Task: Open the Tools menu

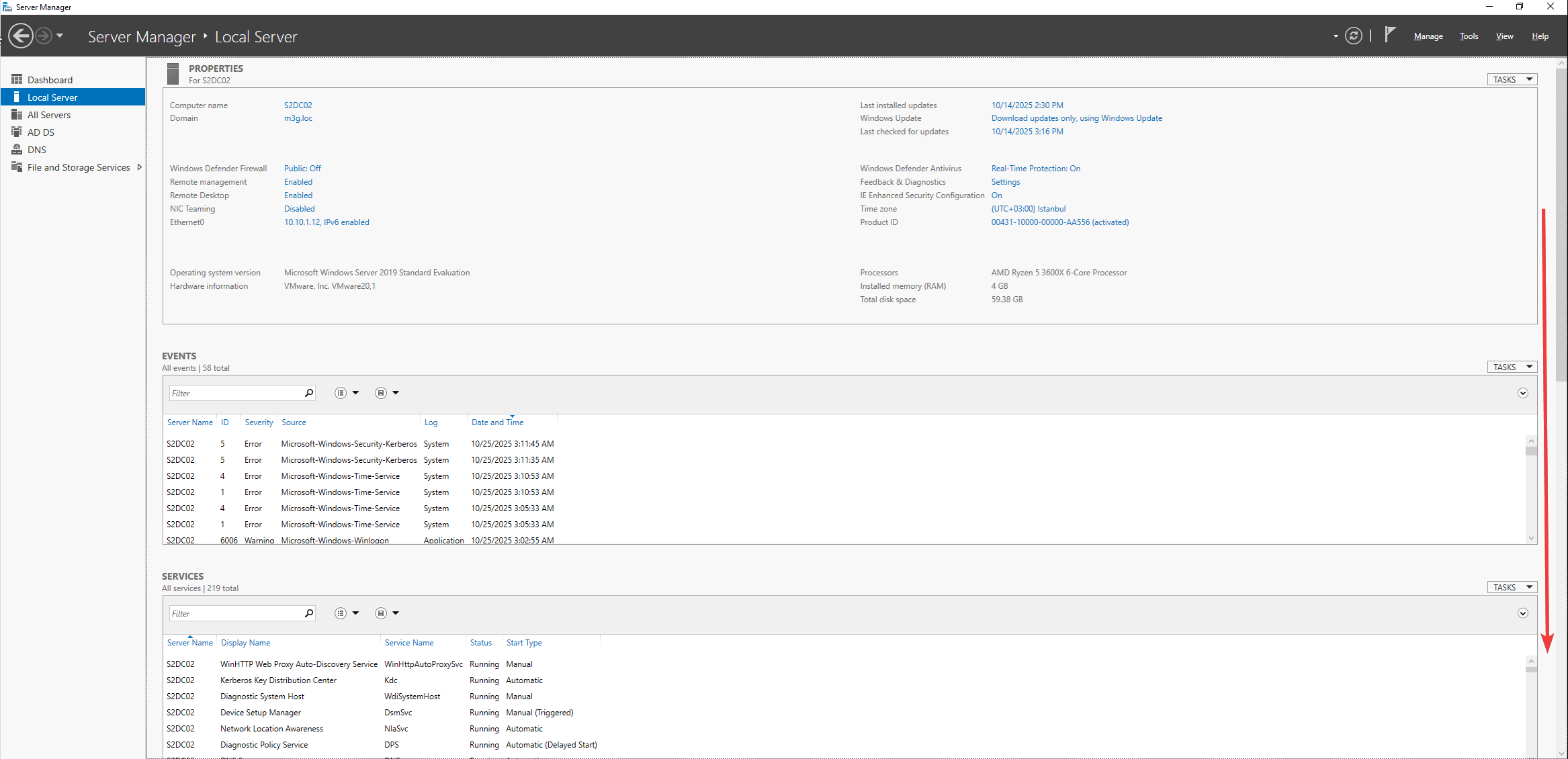Action: [1469, 36]
